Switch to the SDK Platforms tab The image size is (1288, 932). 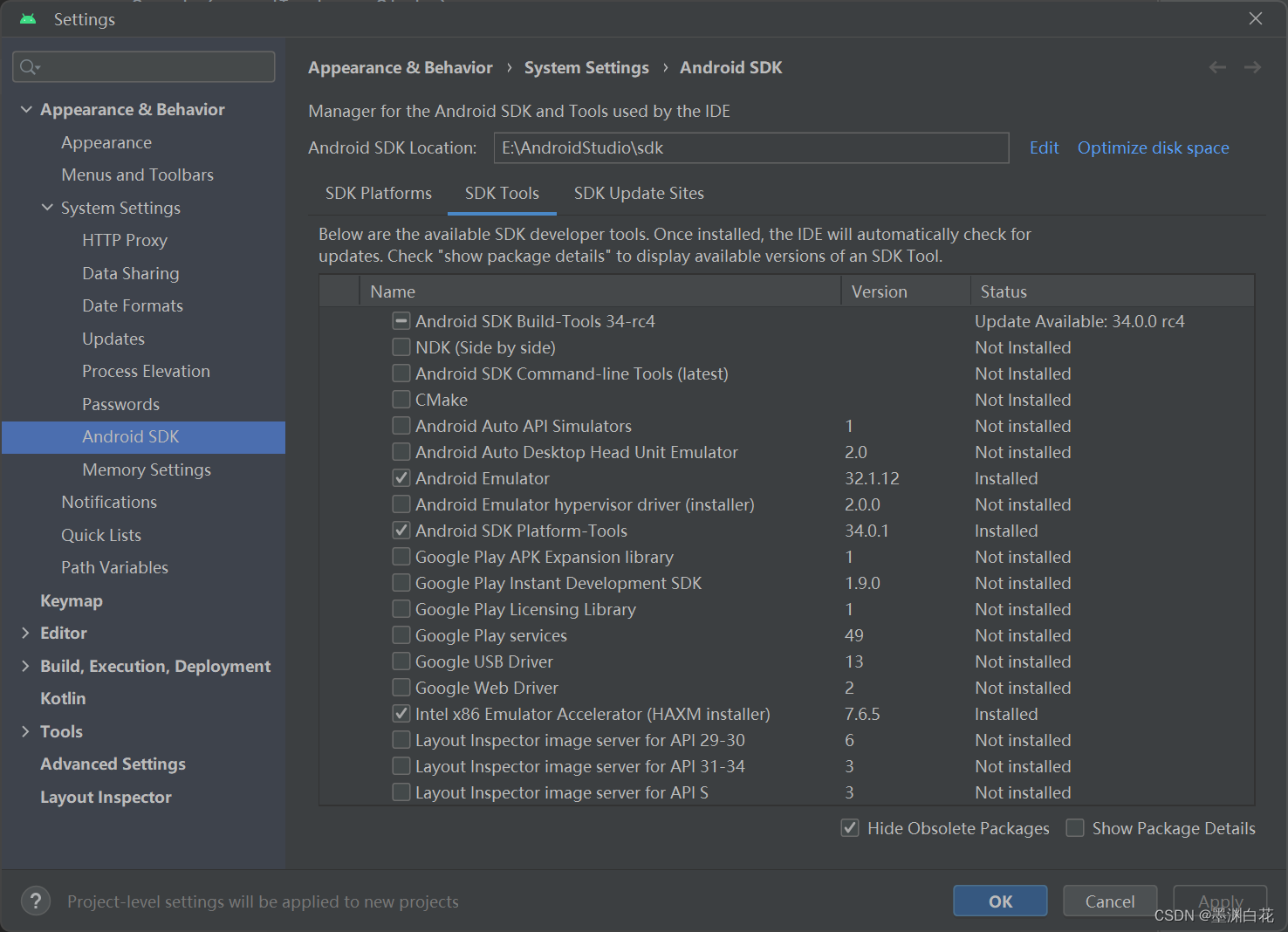(378, 193)
